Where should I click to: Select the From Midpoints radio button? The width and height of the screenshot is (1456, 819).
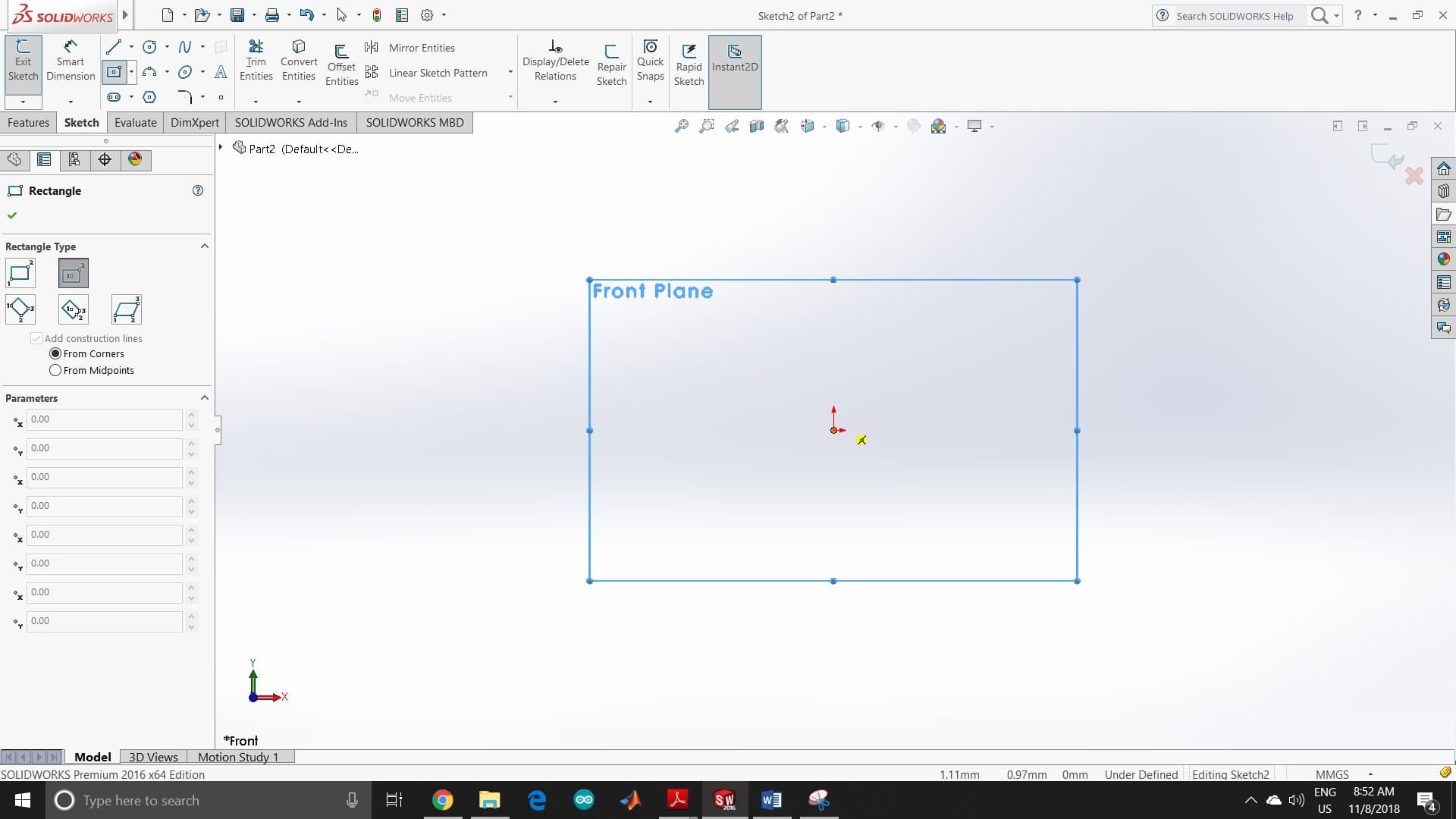coord(55,371)
